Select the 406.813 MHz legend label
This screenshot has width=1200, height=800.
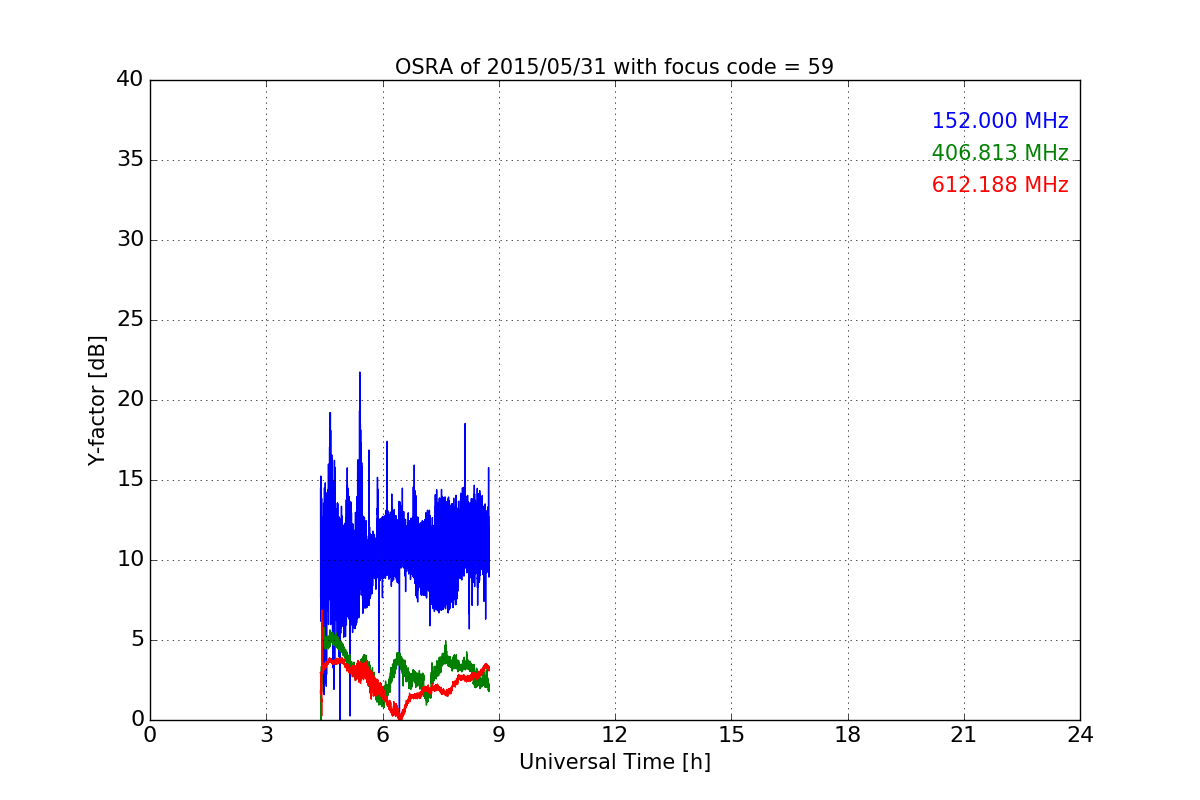(1000, 153)
